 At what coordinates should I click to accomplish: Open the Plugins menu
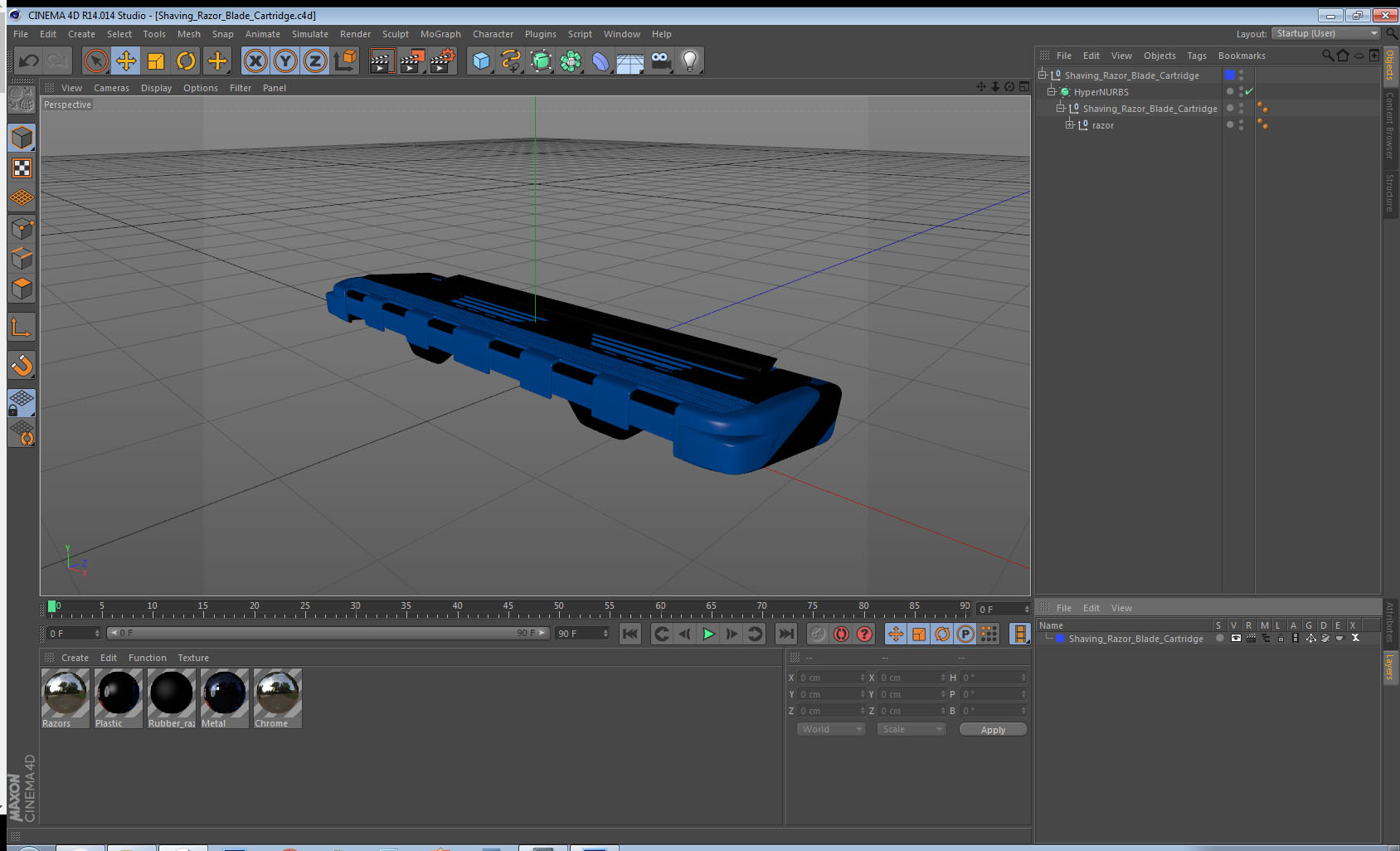click(x=540, y=34)
